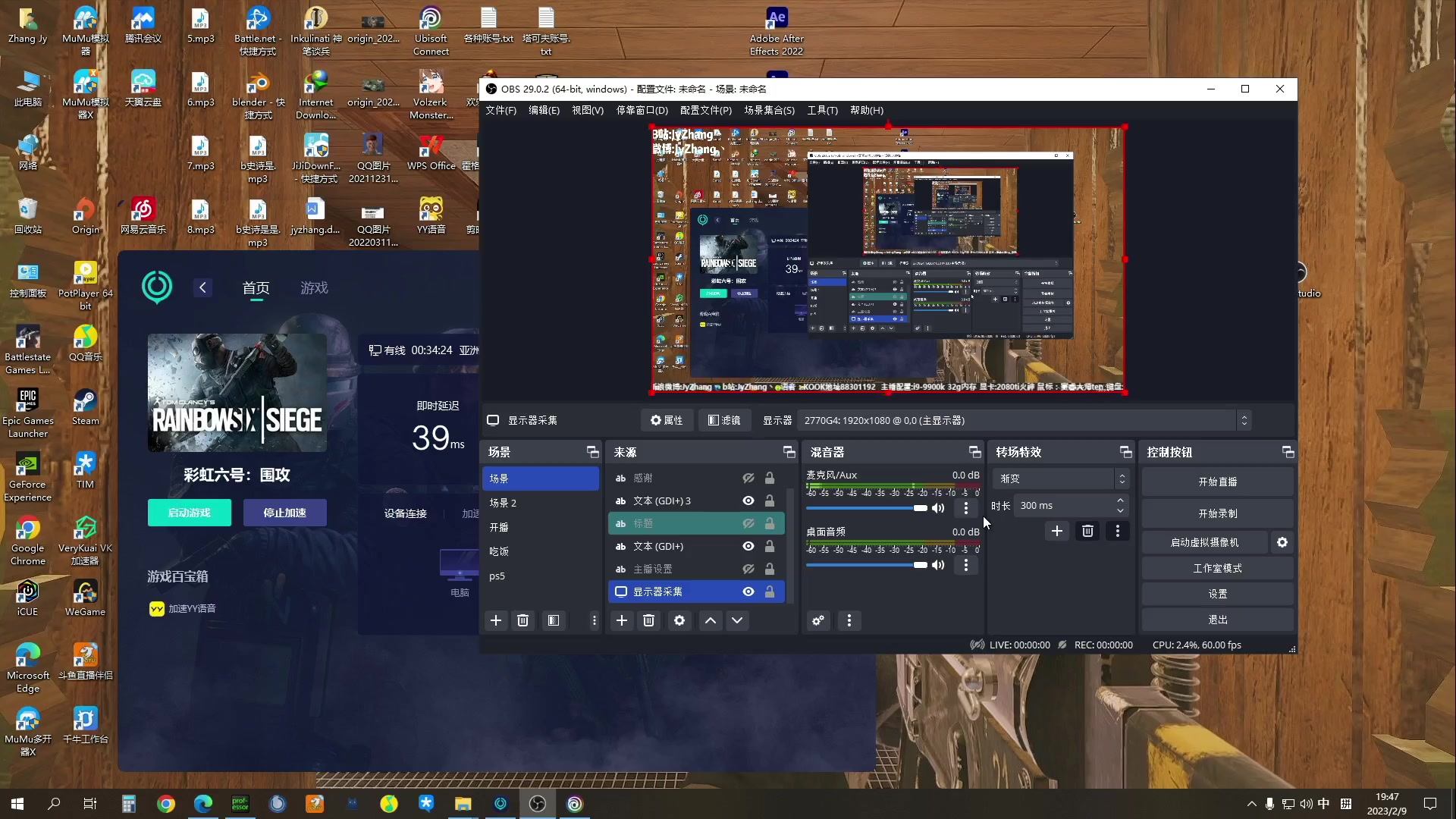Screen dimensions: 1456x819
Task: Open the Windows Start menu
Action: (x=17, y=804)
